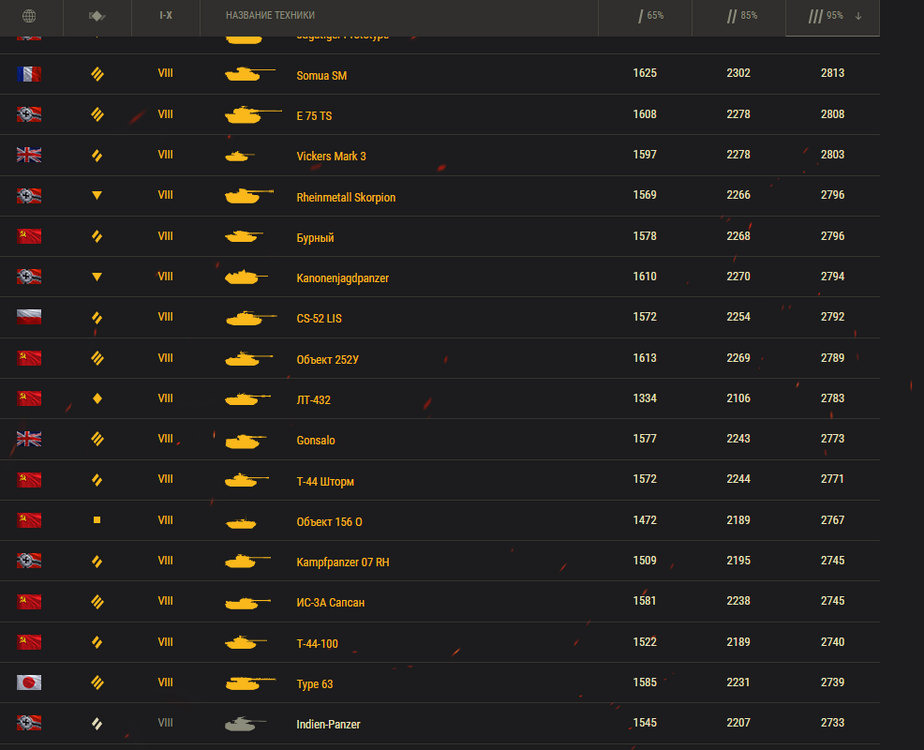
Task: Open the Vickers Mark 3 tank link
Action: pos(331,156)
